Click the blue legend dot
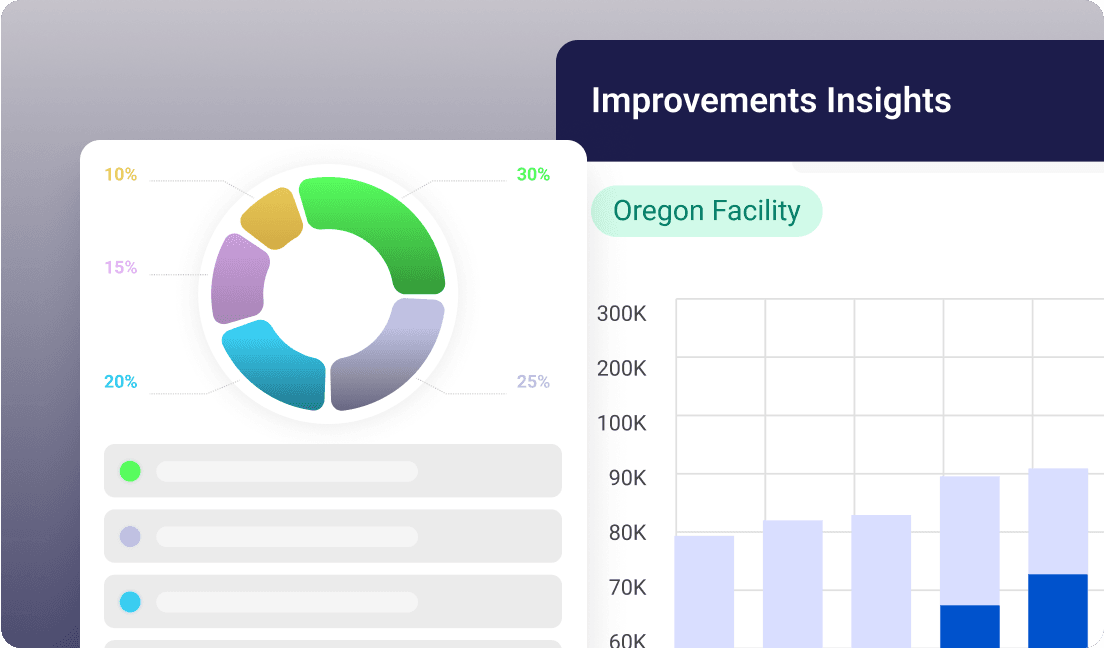The height and width of the screenshot is (648, 1104). pyautogui.click(x=130, y=602)
